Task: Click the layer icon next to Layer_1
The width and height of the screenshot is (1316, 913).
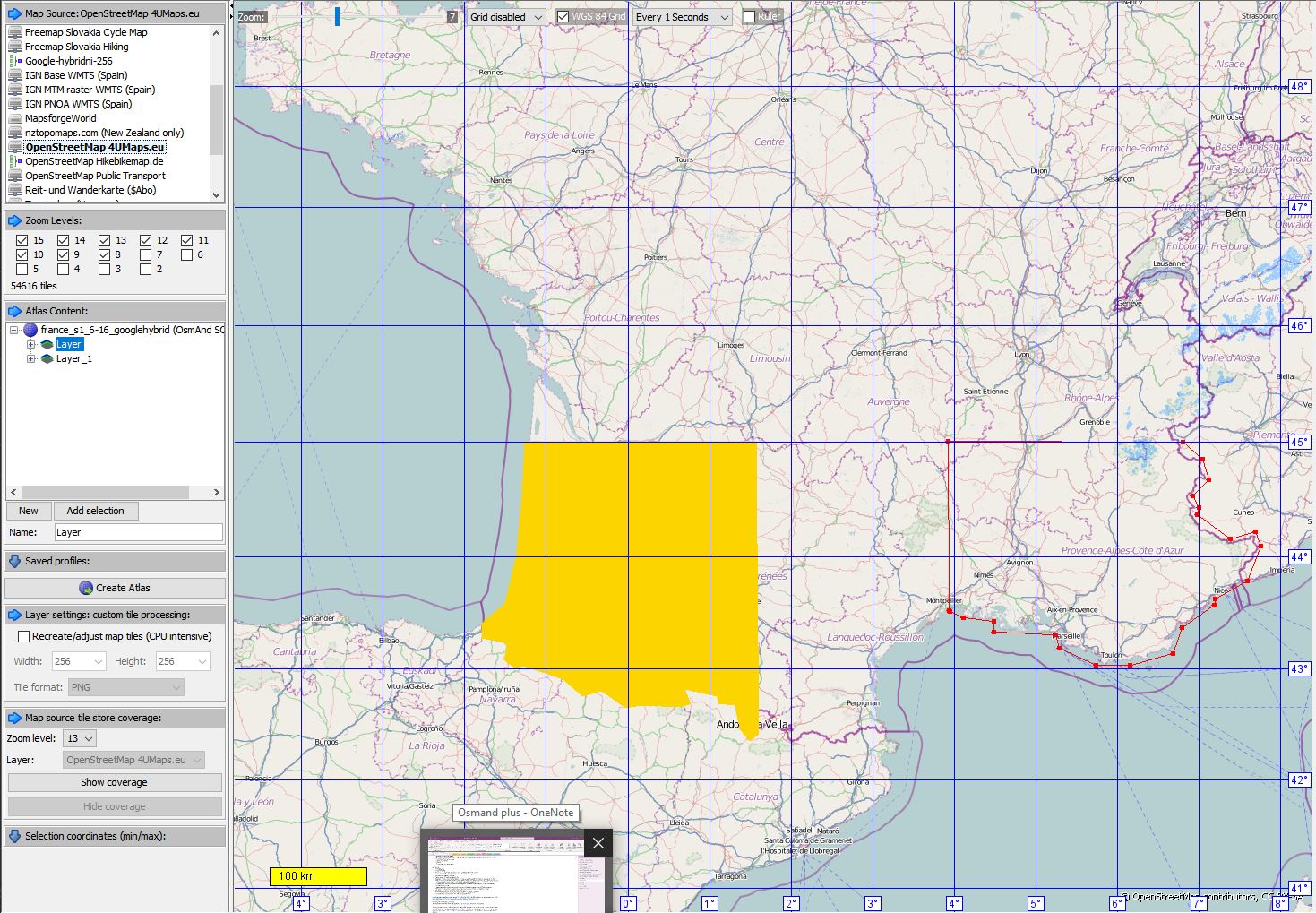Action: coord(47,358)
